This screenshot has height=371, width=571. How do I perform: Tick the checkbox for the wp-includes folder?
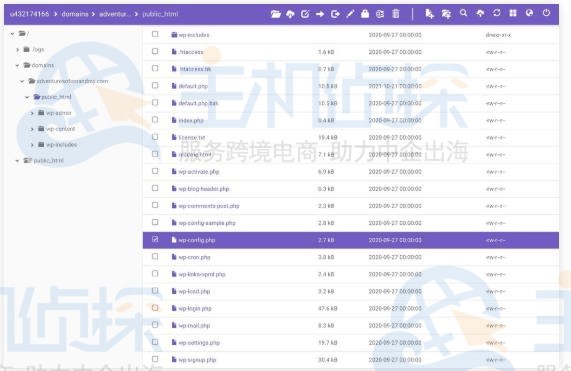[x=155, y=34]
